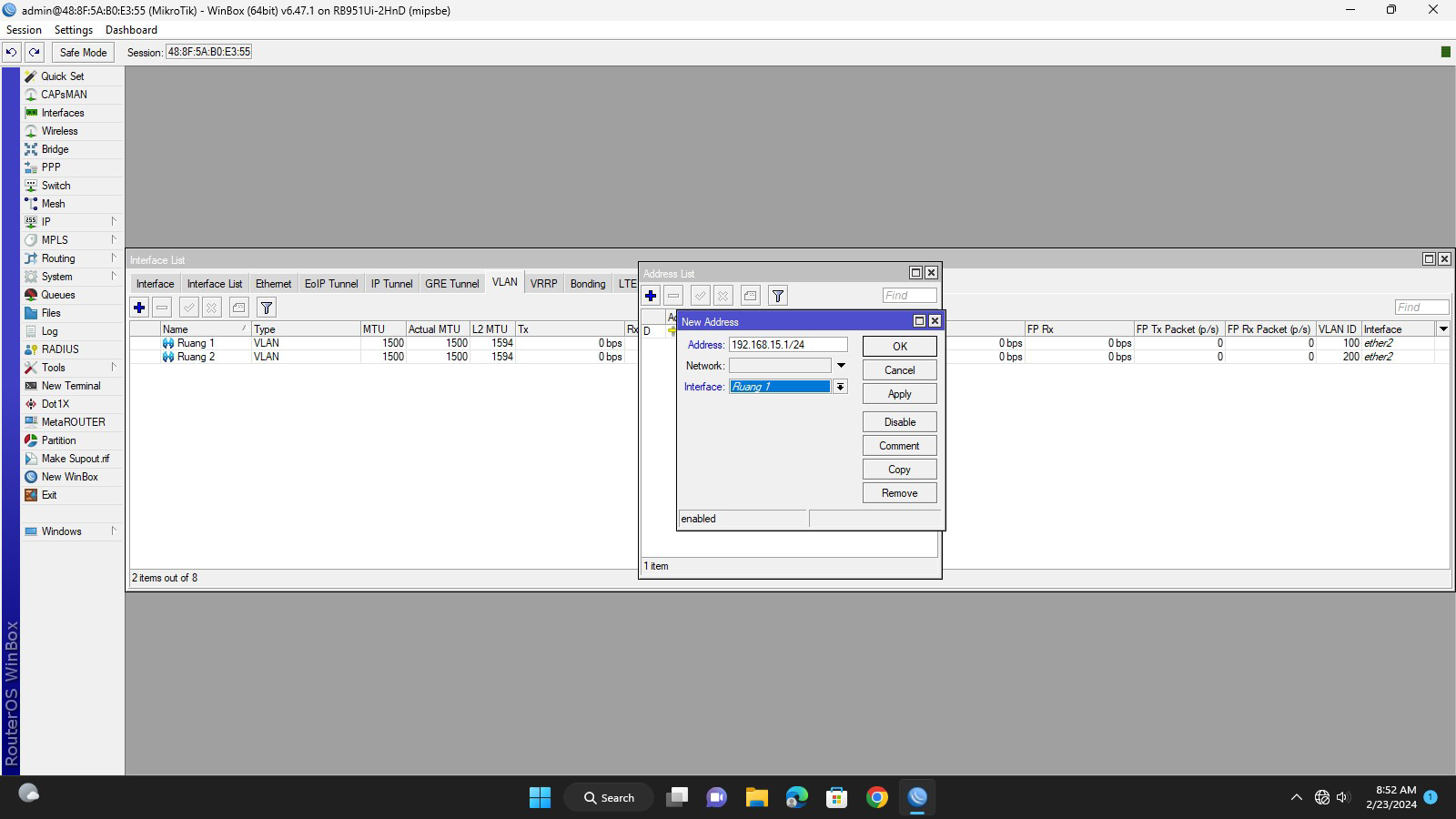Switch to VRRP tab
The width and height of the screenshot is (1456, 819).
[x=543, y=284]
